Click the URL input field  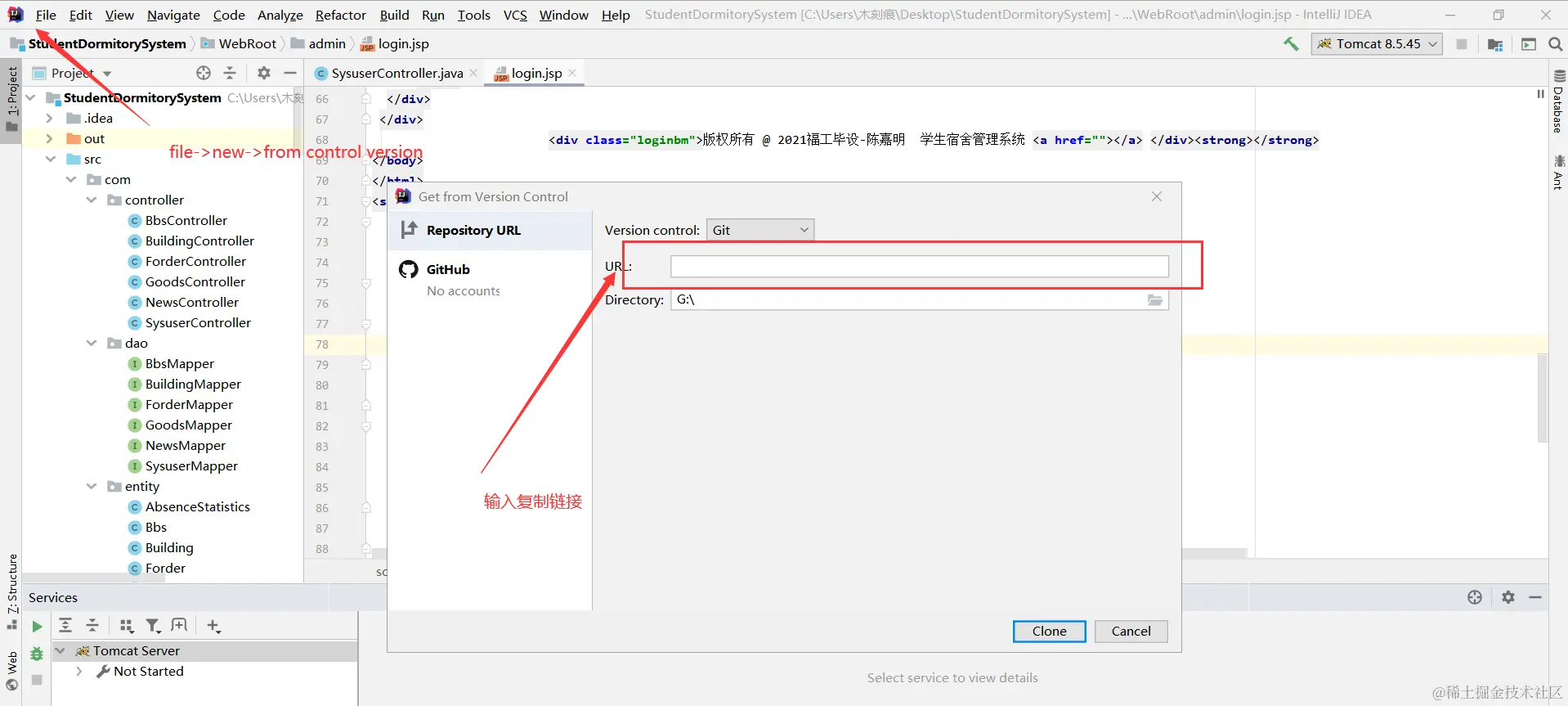click(920, 266)
